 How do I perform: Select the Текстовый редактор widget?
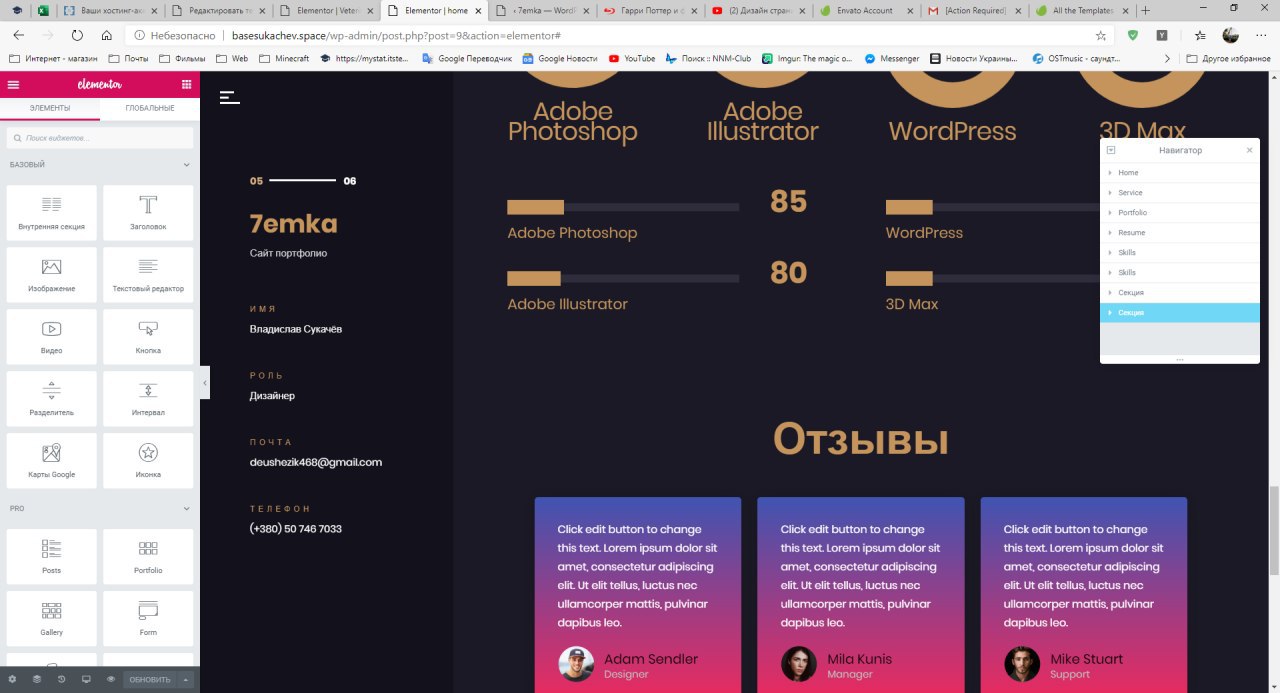pyautogui.click(x=148, y=275)
